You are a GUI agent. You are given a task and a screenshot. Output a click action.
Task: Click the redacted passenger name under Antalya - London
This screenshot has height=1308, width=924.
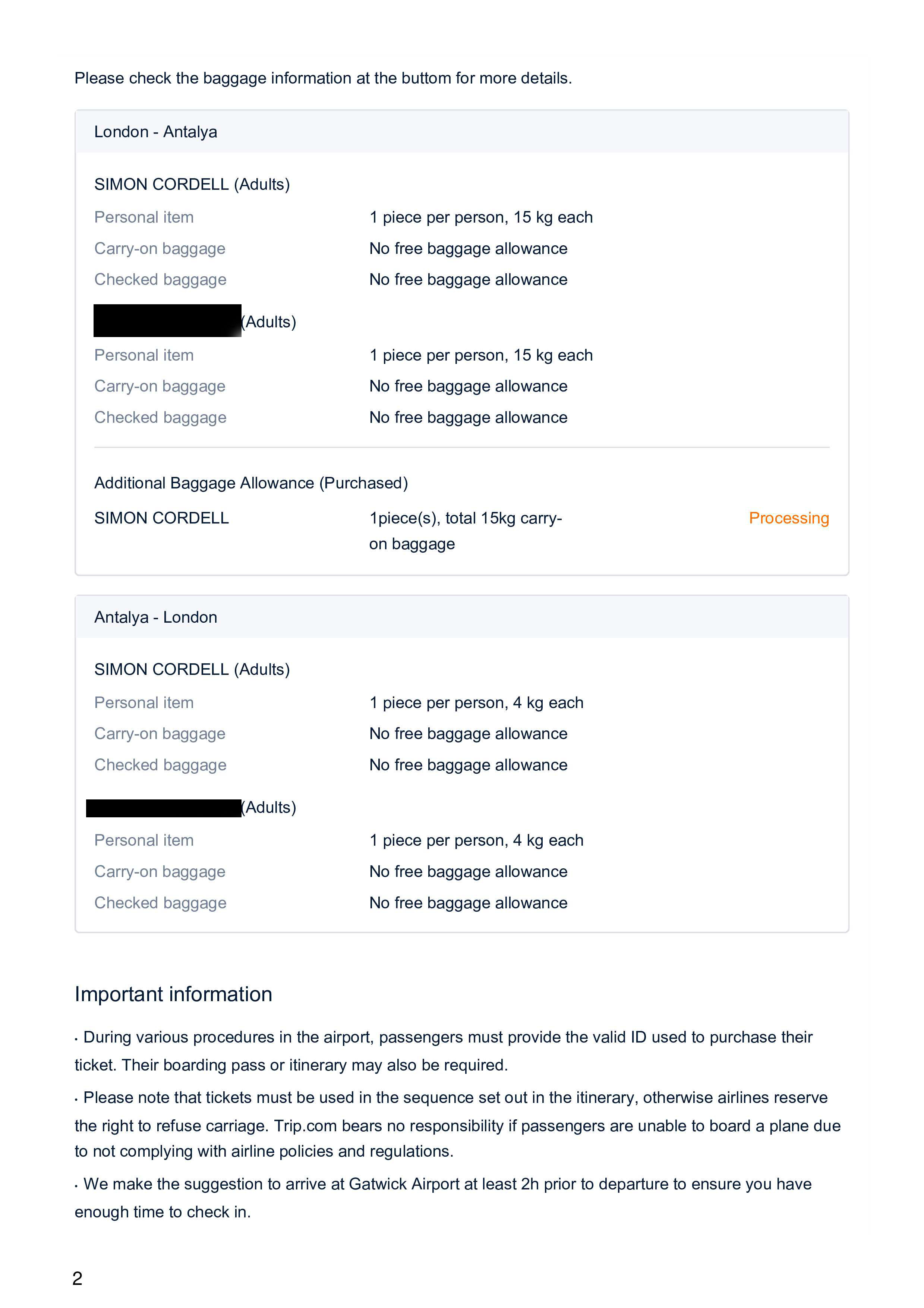(x=164, y=808)
